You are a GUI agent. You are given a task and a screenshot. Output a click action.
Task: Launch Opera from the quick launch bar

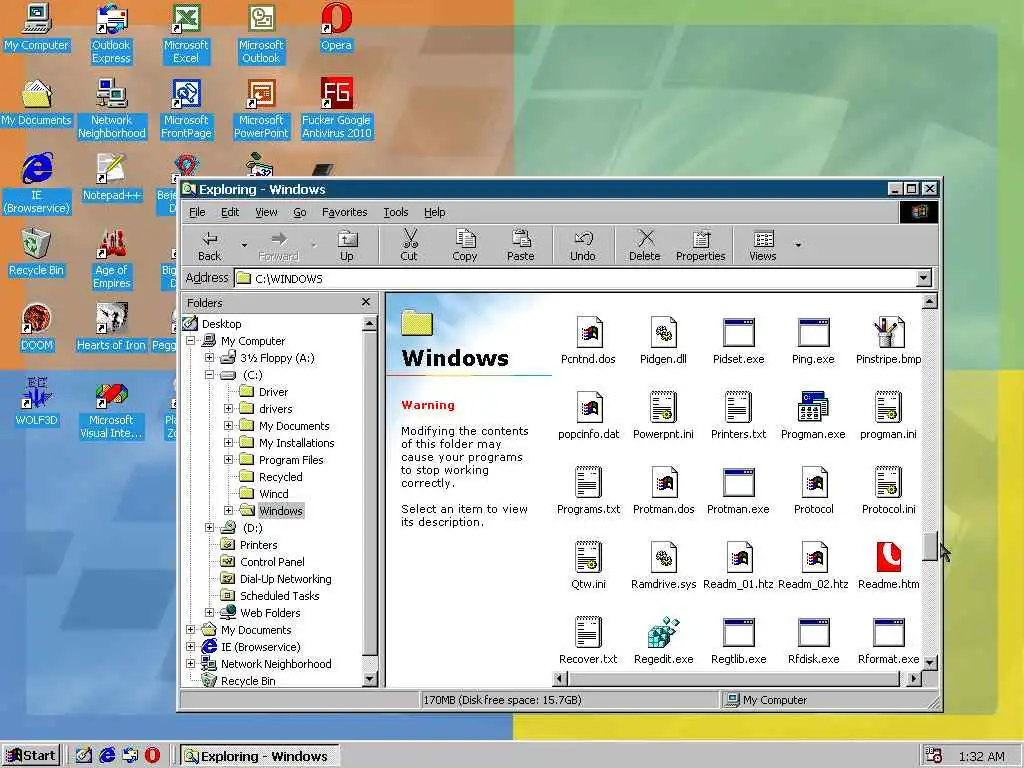coord(152,756)
